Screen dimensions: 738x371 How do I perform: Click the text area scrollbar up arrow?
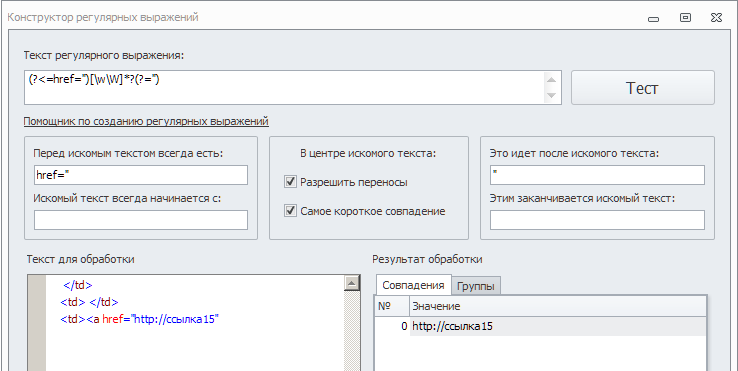click(x=352, y=283)
